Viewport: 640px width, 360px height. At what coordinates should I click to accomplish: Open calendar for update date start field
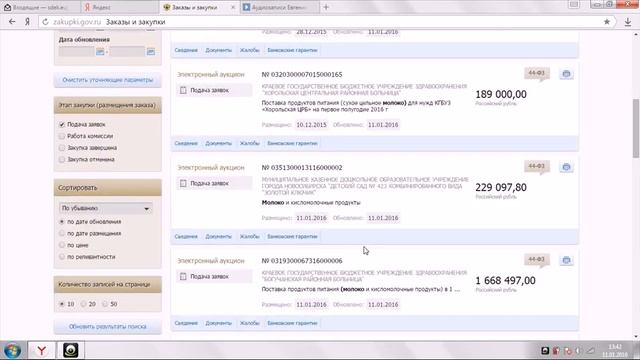[100, 52]
